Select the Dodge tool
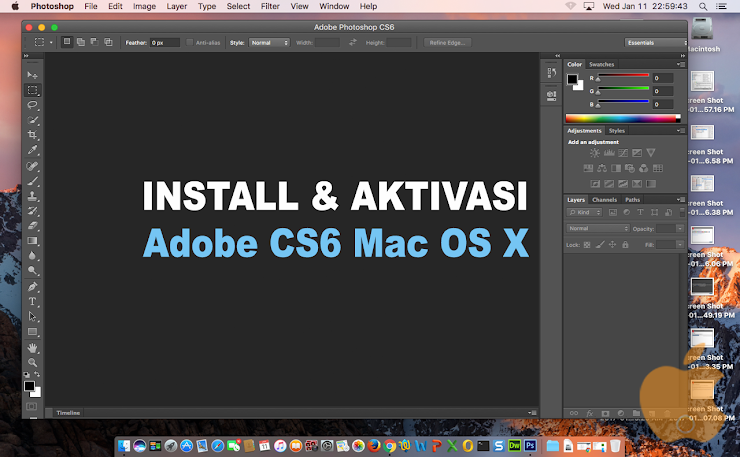This screenshot has width=740, height=457. point(32,271)
